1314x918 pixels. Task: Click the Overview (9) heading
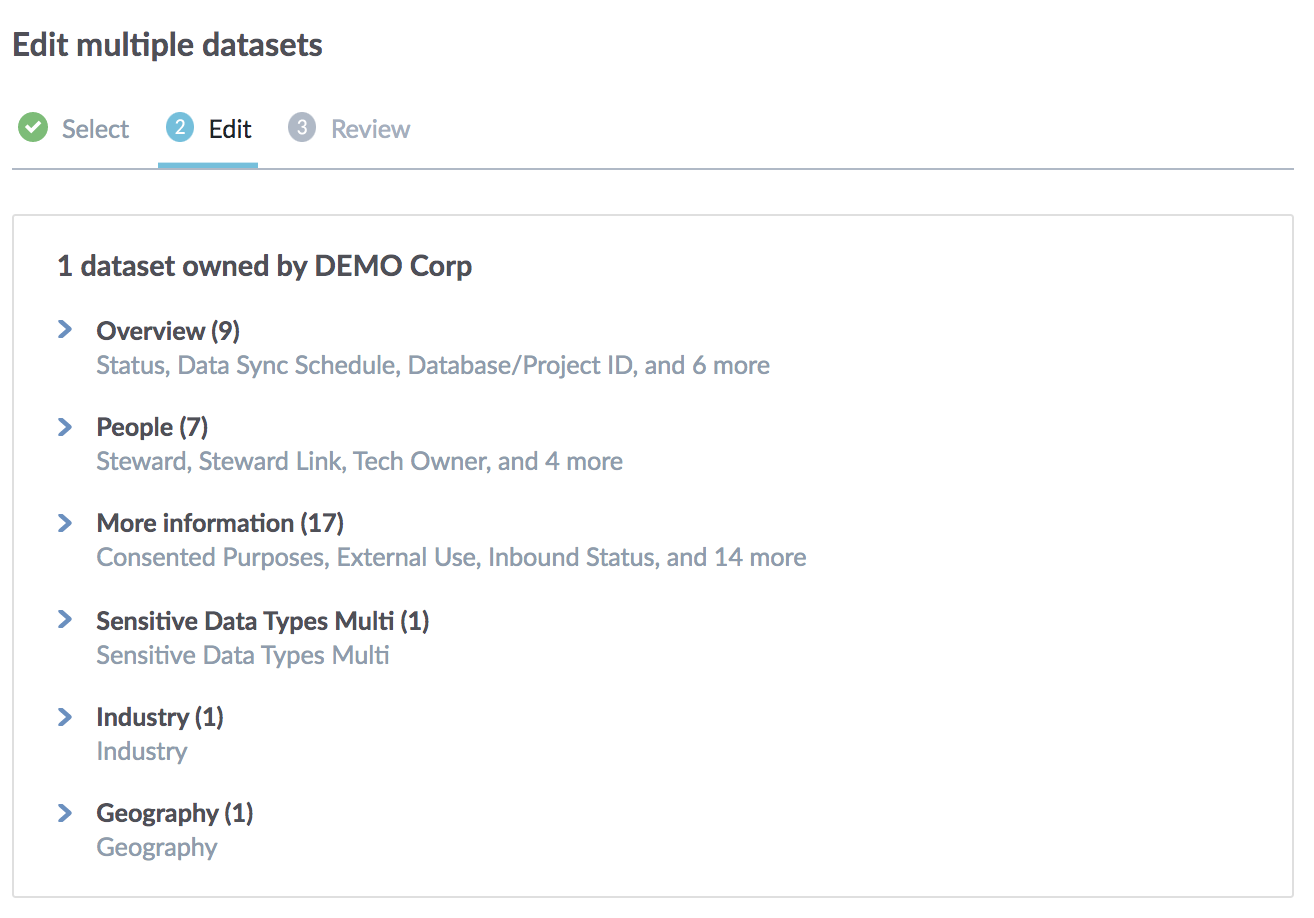click(168, 330)
